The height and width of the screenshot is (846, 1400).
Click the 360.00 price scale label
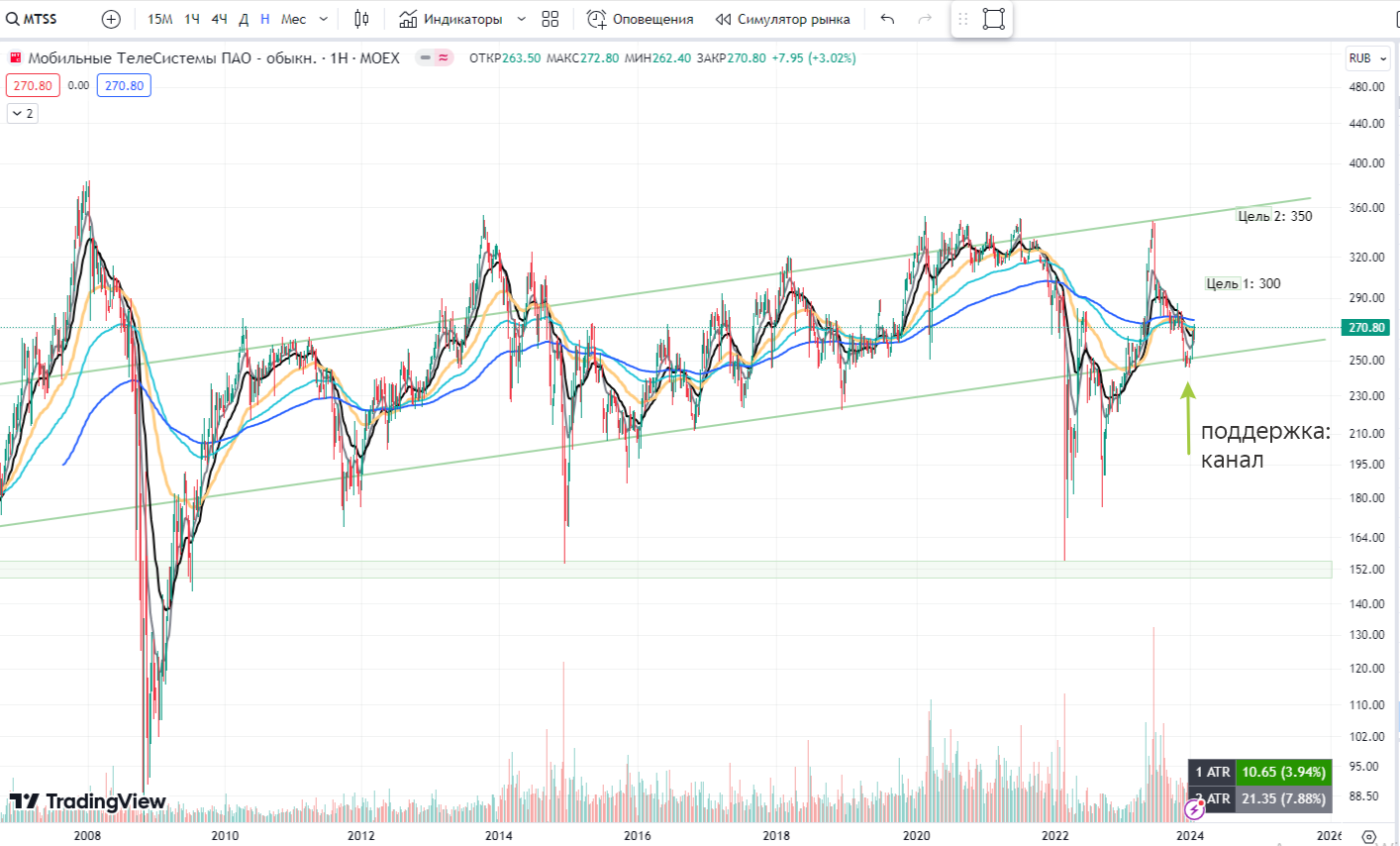[1366, 208]
